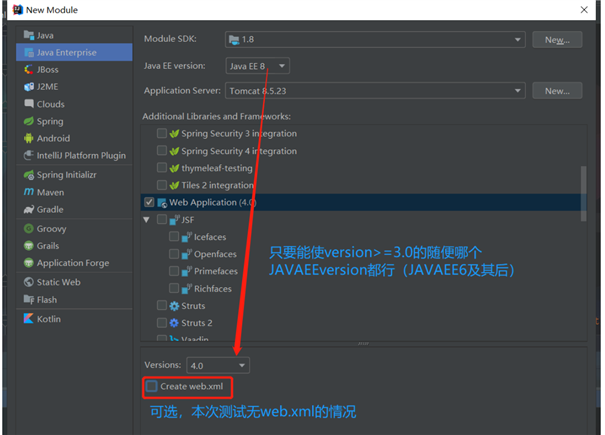This screenshot has height=435, width=605.
Task: Click the Kotlin K icon
Action: pos(29,318)
